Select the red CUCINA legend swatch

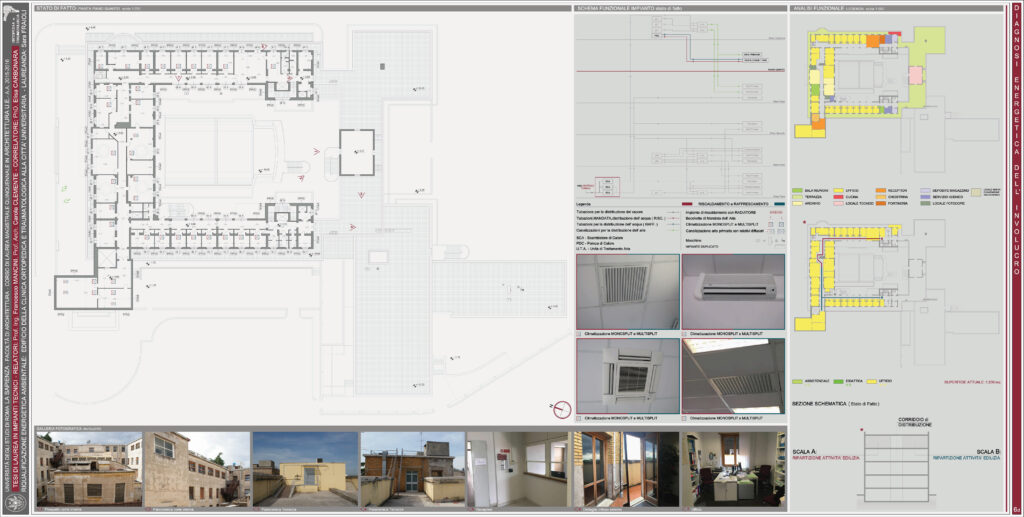pyautogui.click(x=839, y=196)
